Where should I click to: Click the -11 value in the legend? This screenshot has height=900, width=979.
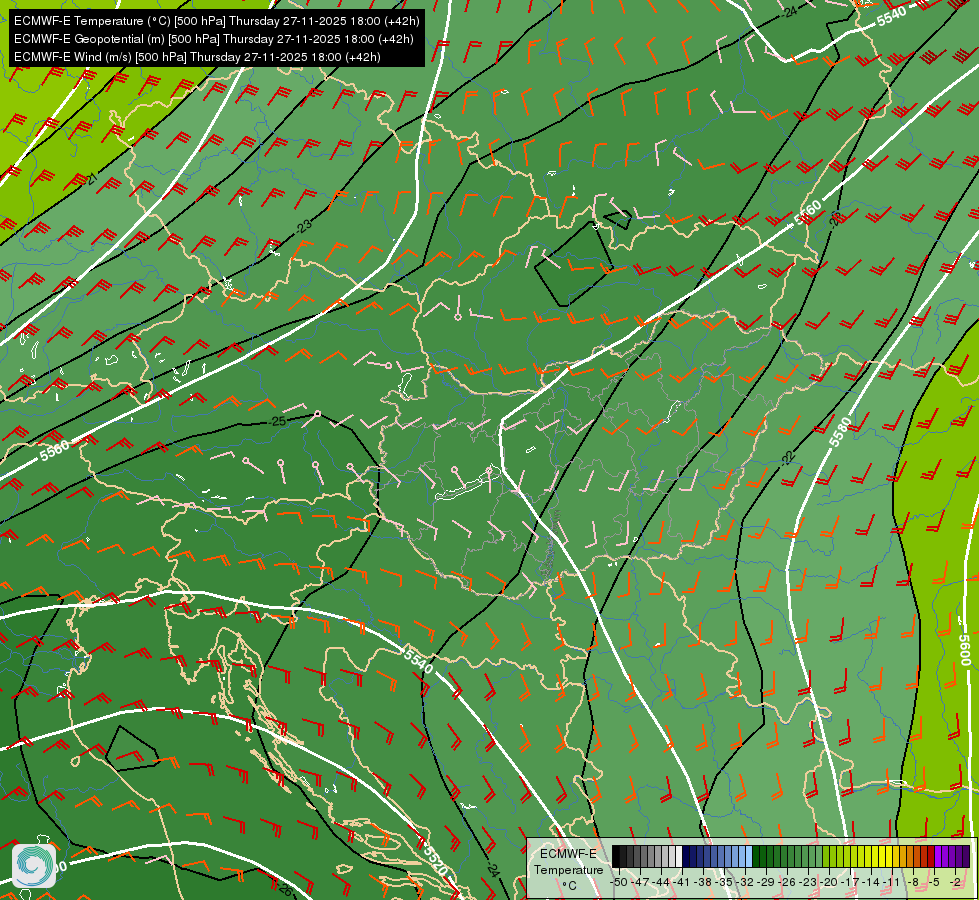(892, 882)
